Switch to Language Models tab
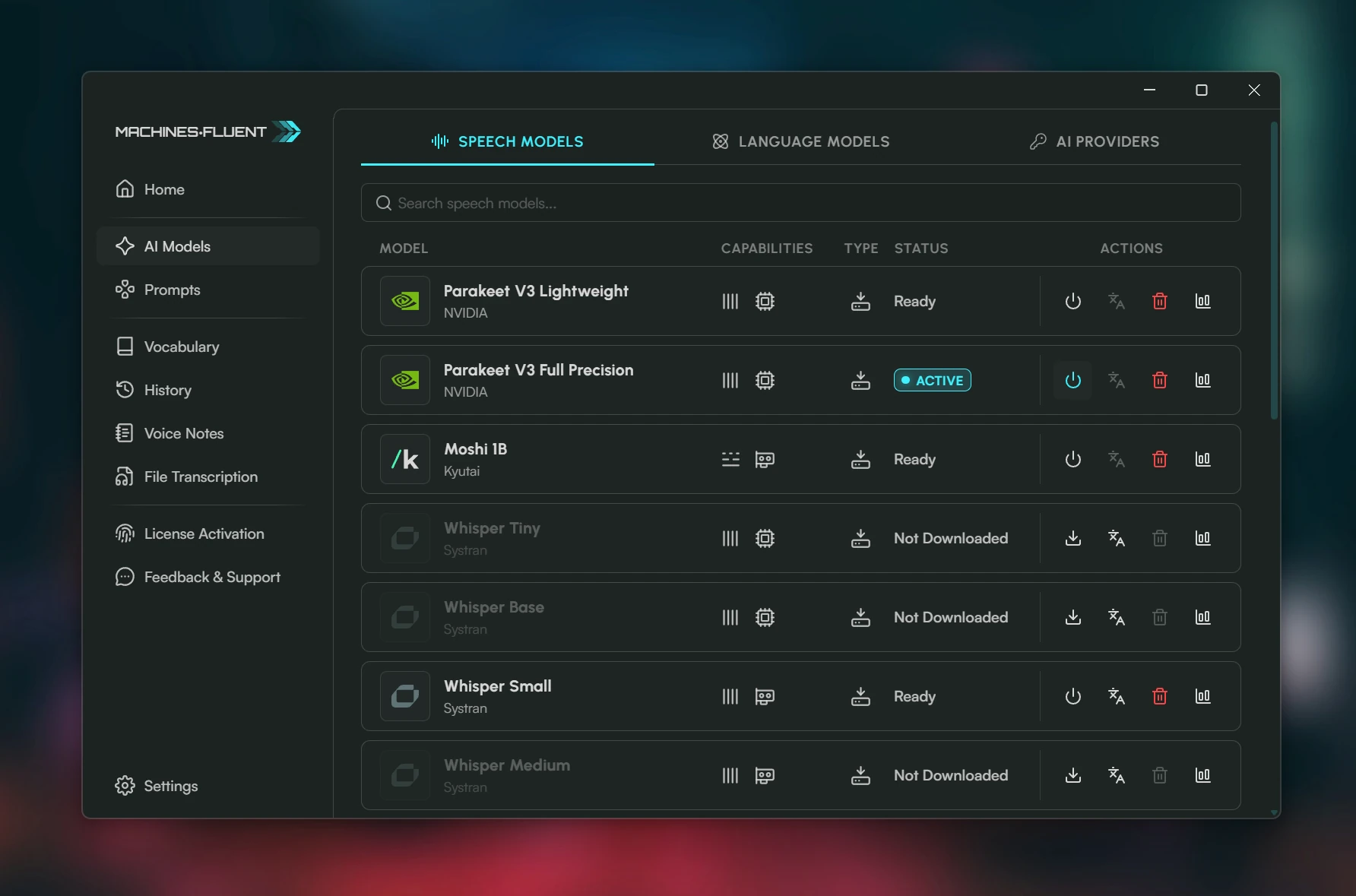The height and width of the screenshot is (896, 1356). point(801,141)
